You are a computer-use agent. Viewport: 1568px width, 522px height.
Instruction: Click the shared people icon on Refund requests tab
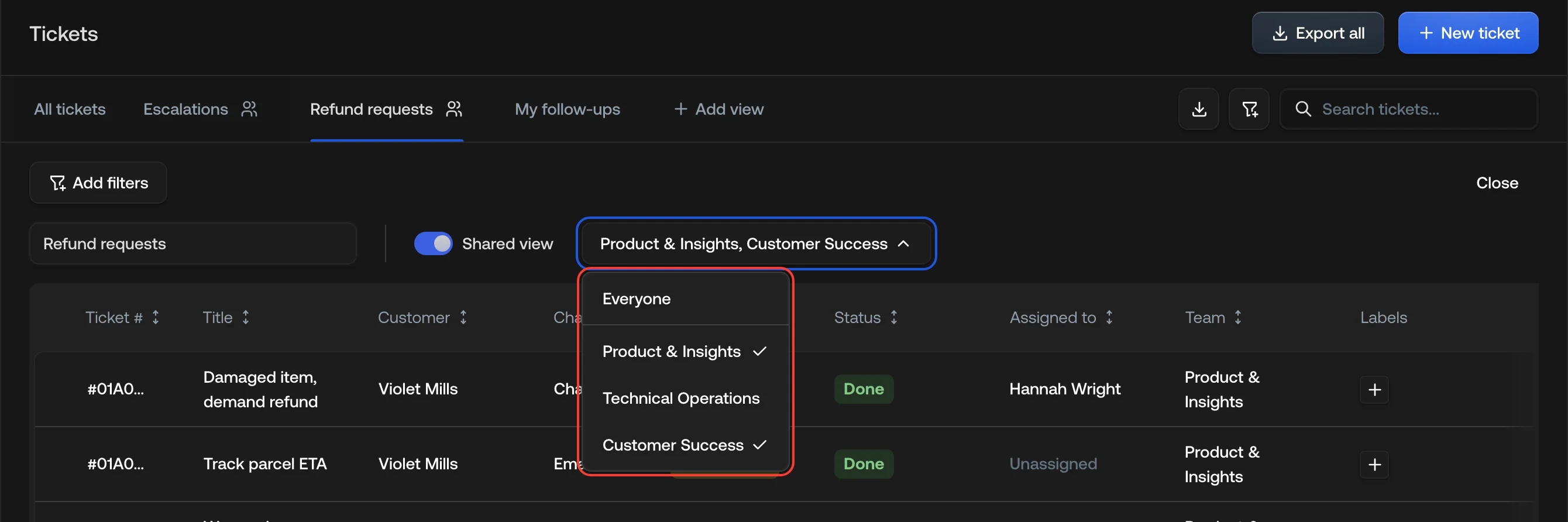click(454, 109)
